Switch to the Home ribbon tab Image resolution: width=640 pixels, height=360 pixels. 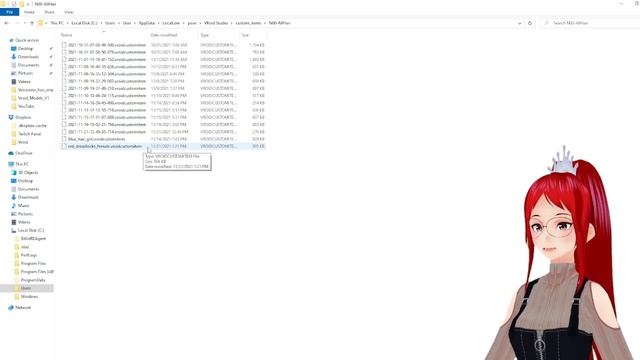coord(29,12)
